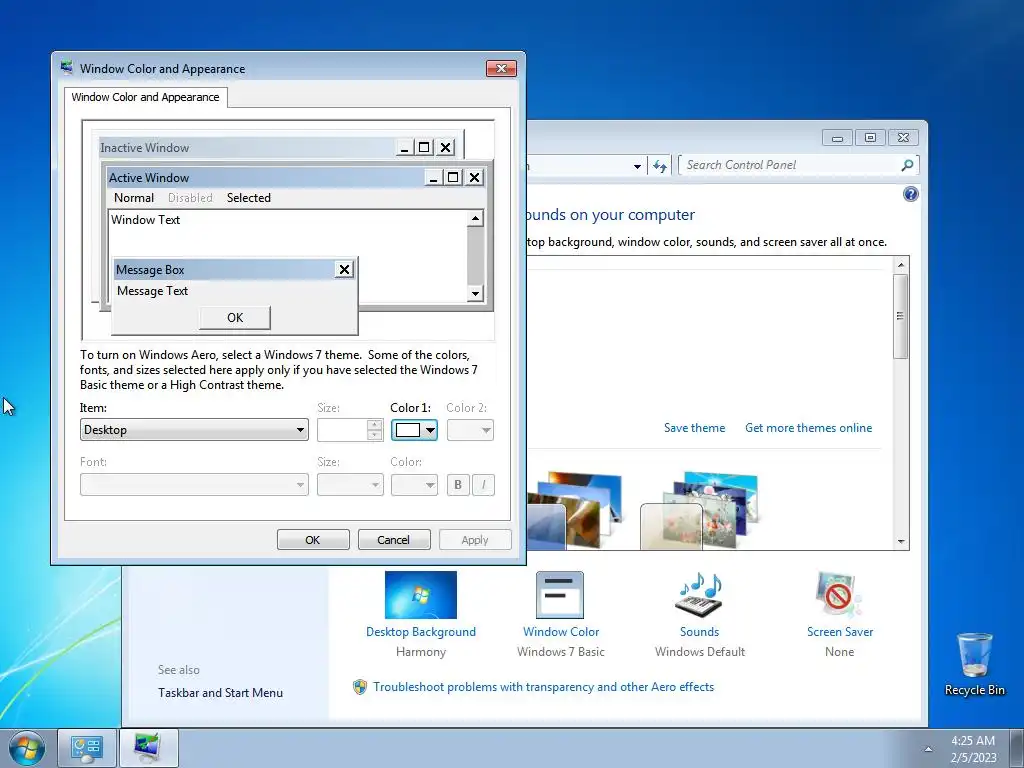This screenshot has height=768, width=1024.
Task: Open the Font Color dropdown
Action: (414, 485)
